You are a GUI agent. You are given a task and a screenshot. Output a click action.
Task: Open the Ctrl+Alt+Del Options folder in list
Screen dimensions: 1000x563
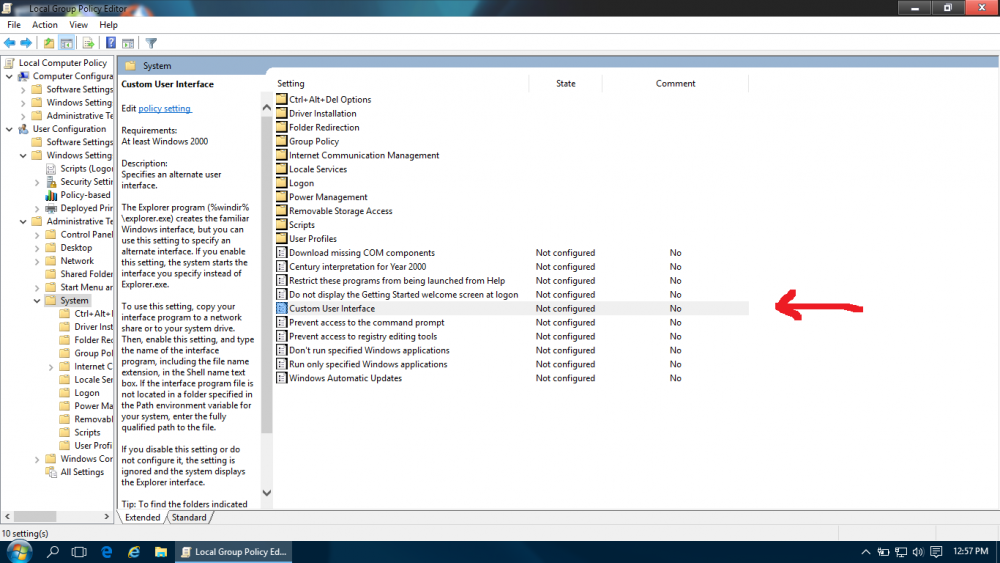click(x=330, y=100)
